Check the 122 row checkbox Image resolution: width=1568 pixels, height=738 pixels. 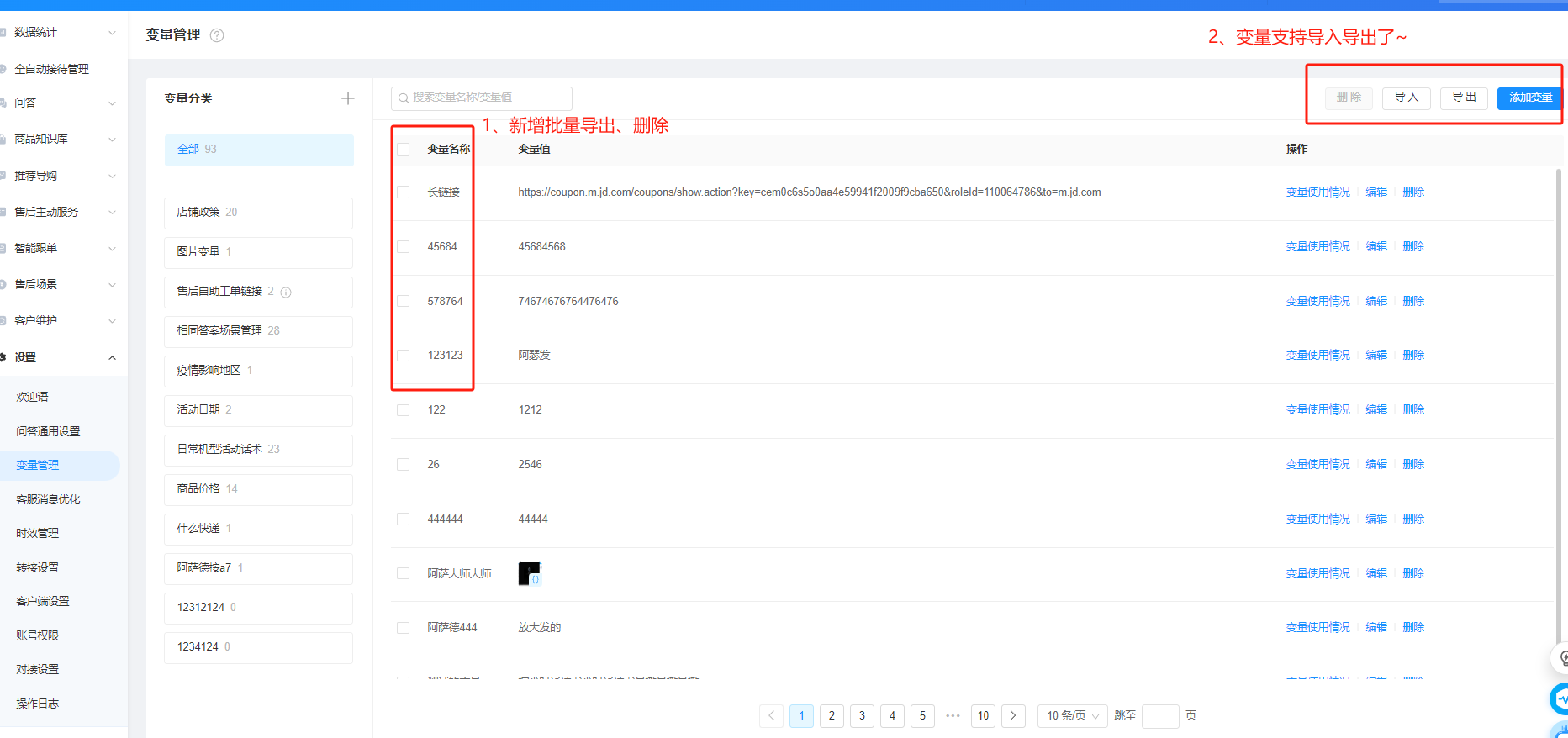tap(404, 410)
